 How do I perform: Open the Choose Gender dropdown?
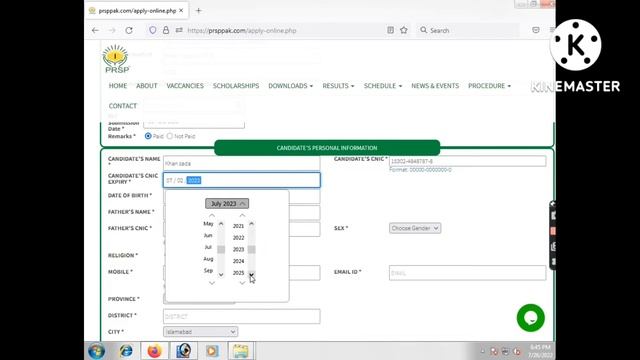point(415,228)
